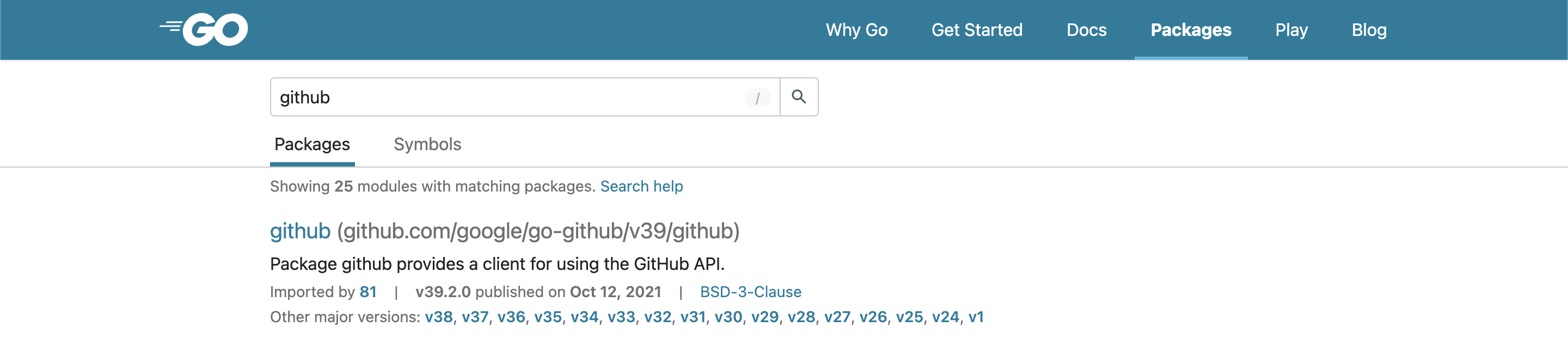This screenshot has width=1568, height=357.
Task: Open major version v38
Action: point(439,317)
